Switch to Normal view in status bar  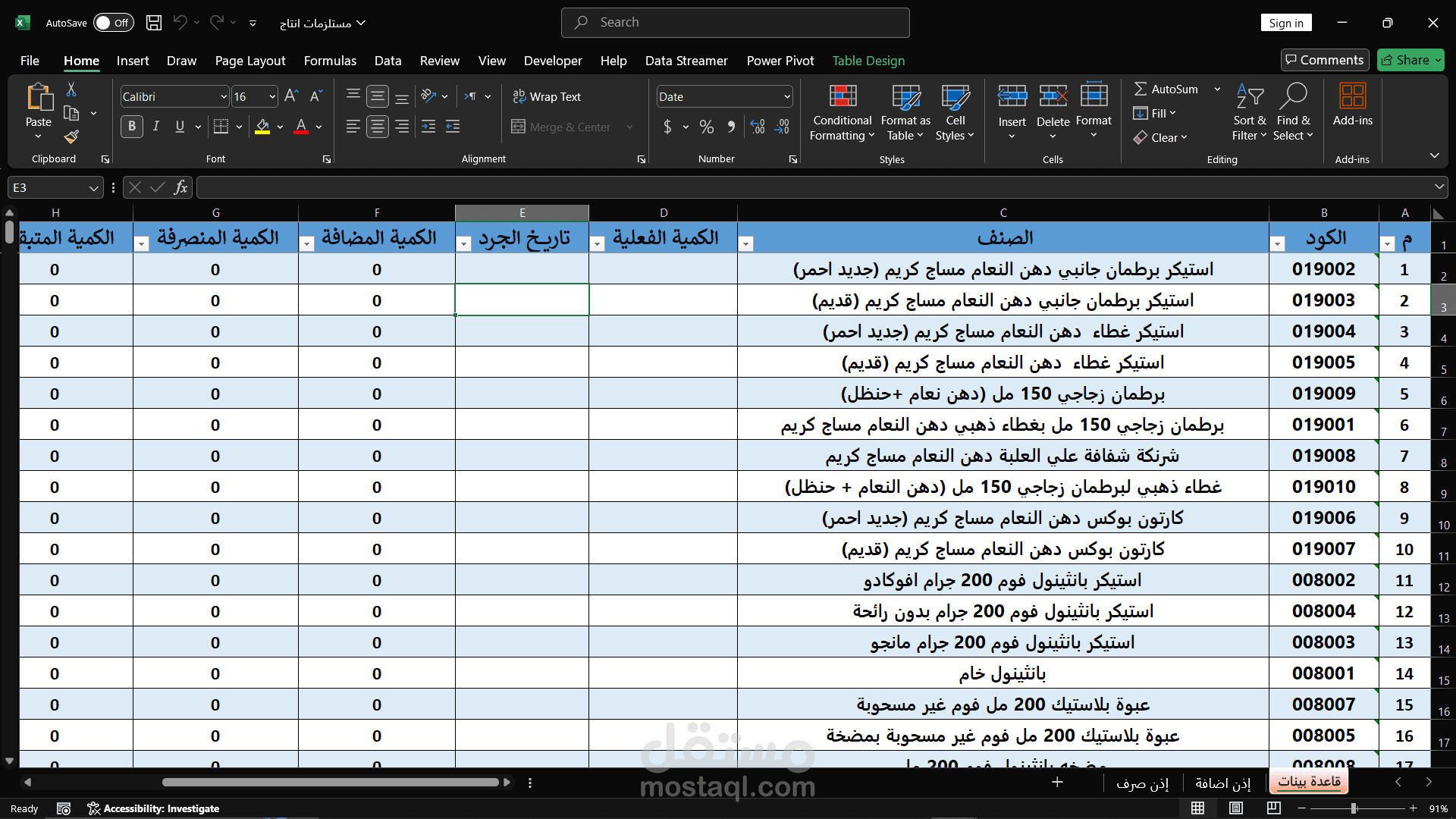point(1198,808)
